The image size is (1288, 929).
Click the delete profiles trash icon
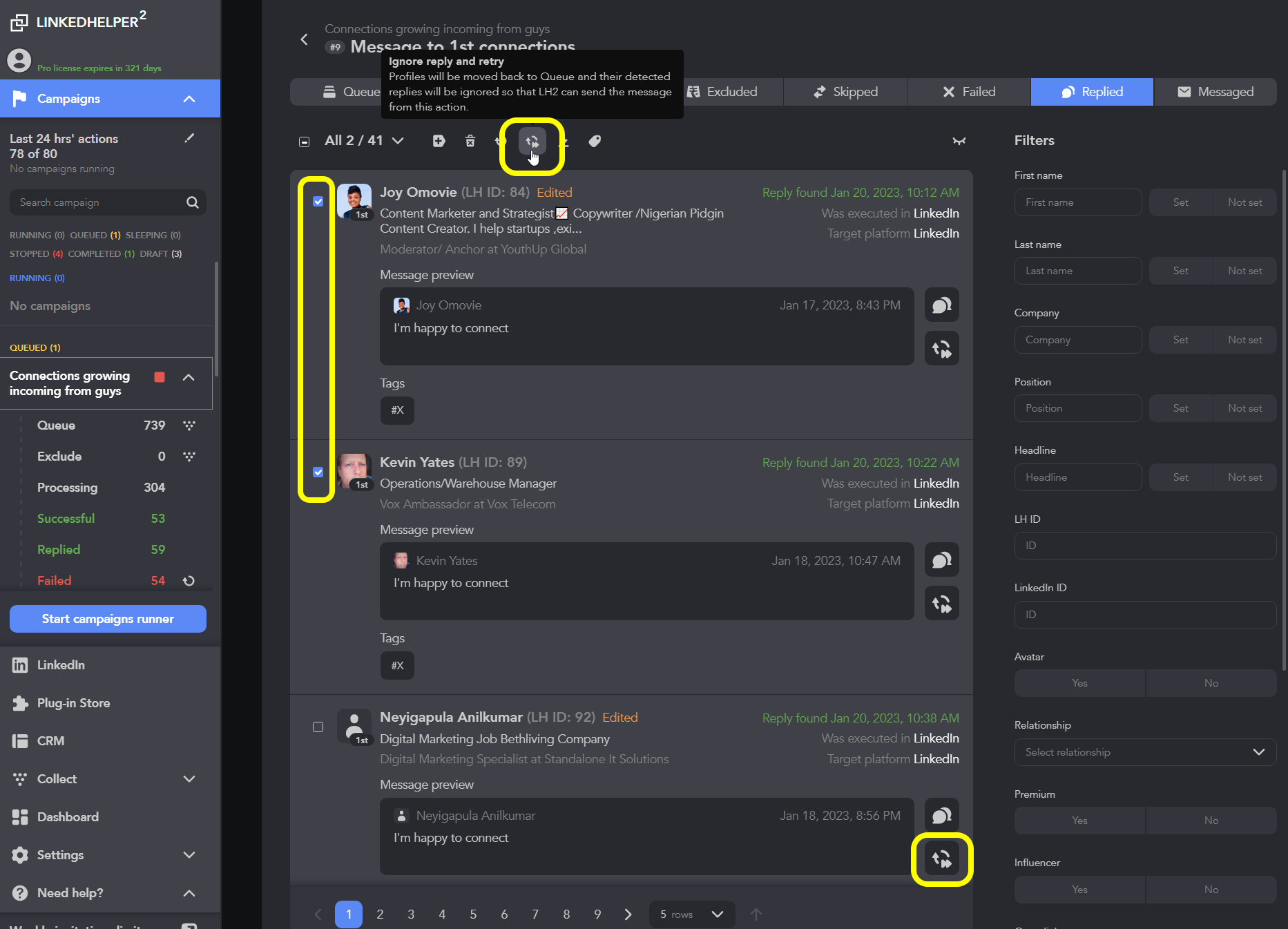click(470, 141)
